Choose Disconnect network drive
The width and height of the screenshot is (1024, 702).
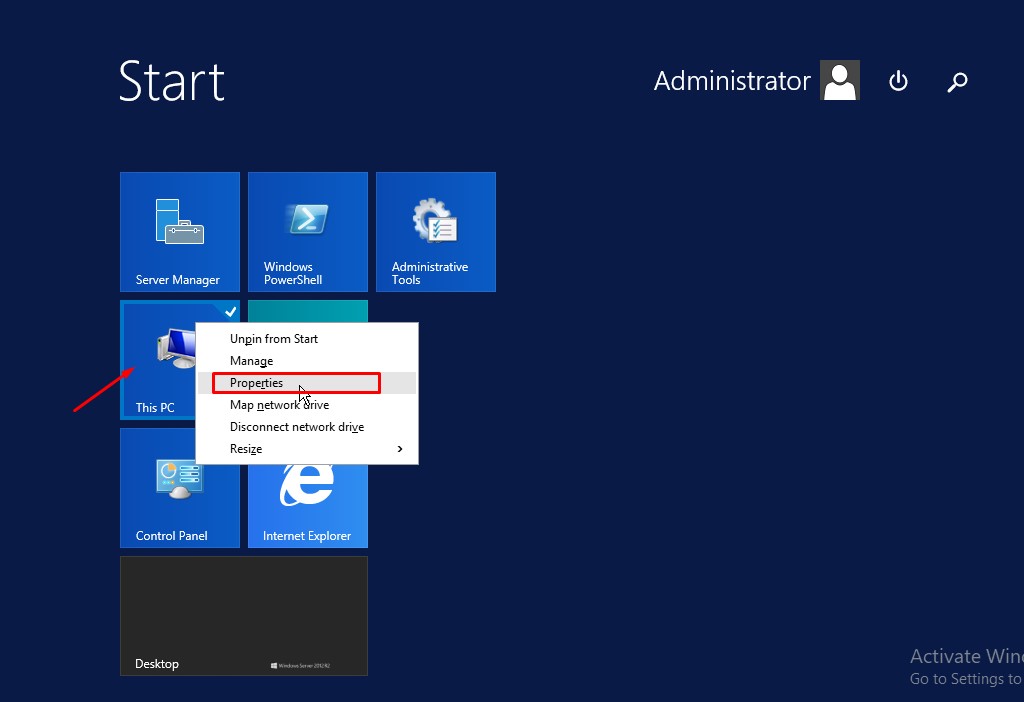coord(307,427)
